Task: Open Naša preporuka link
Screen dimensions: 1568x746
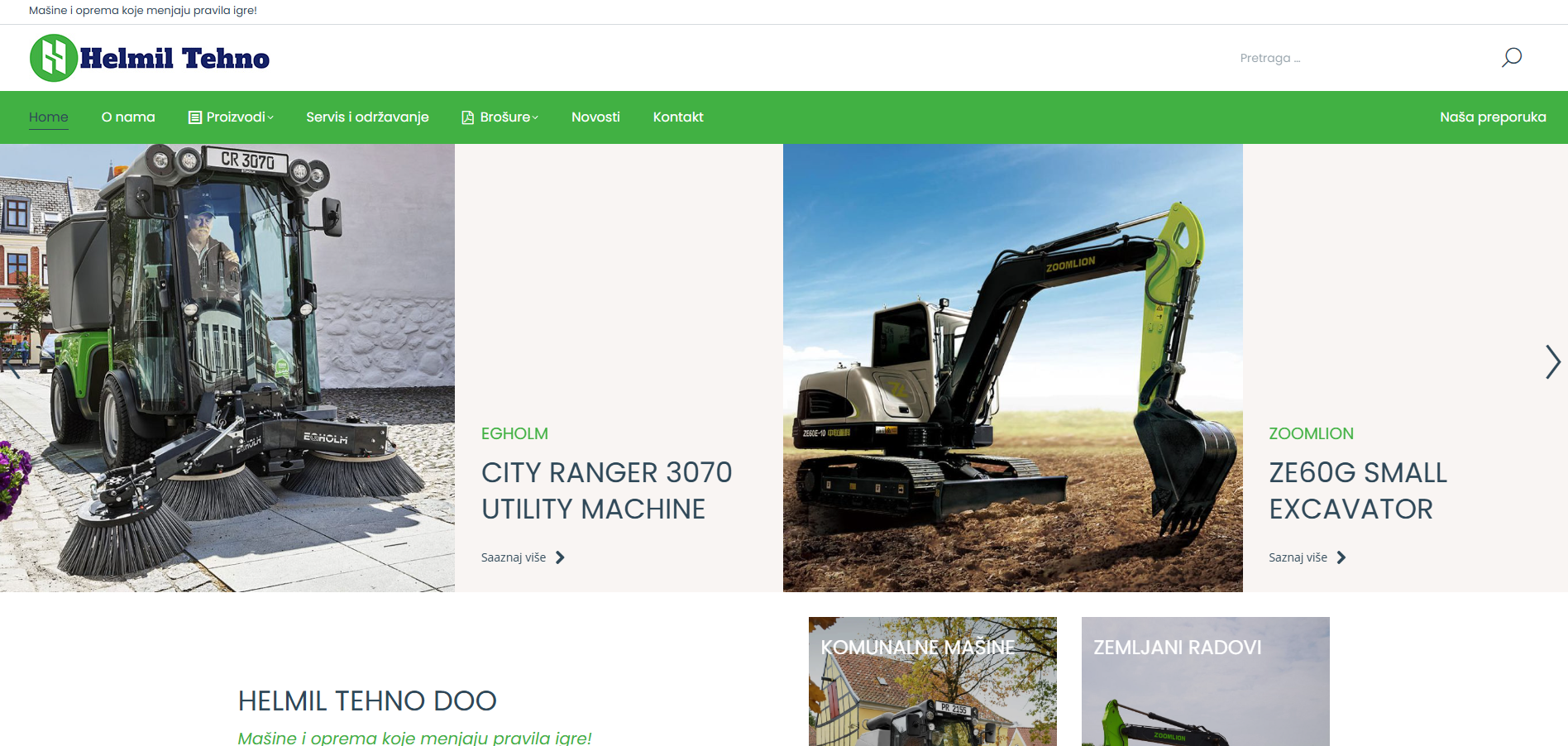Action: coord(1493,117)
